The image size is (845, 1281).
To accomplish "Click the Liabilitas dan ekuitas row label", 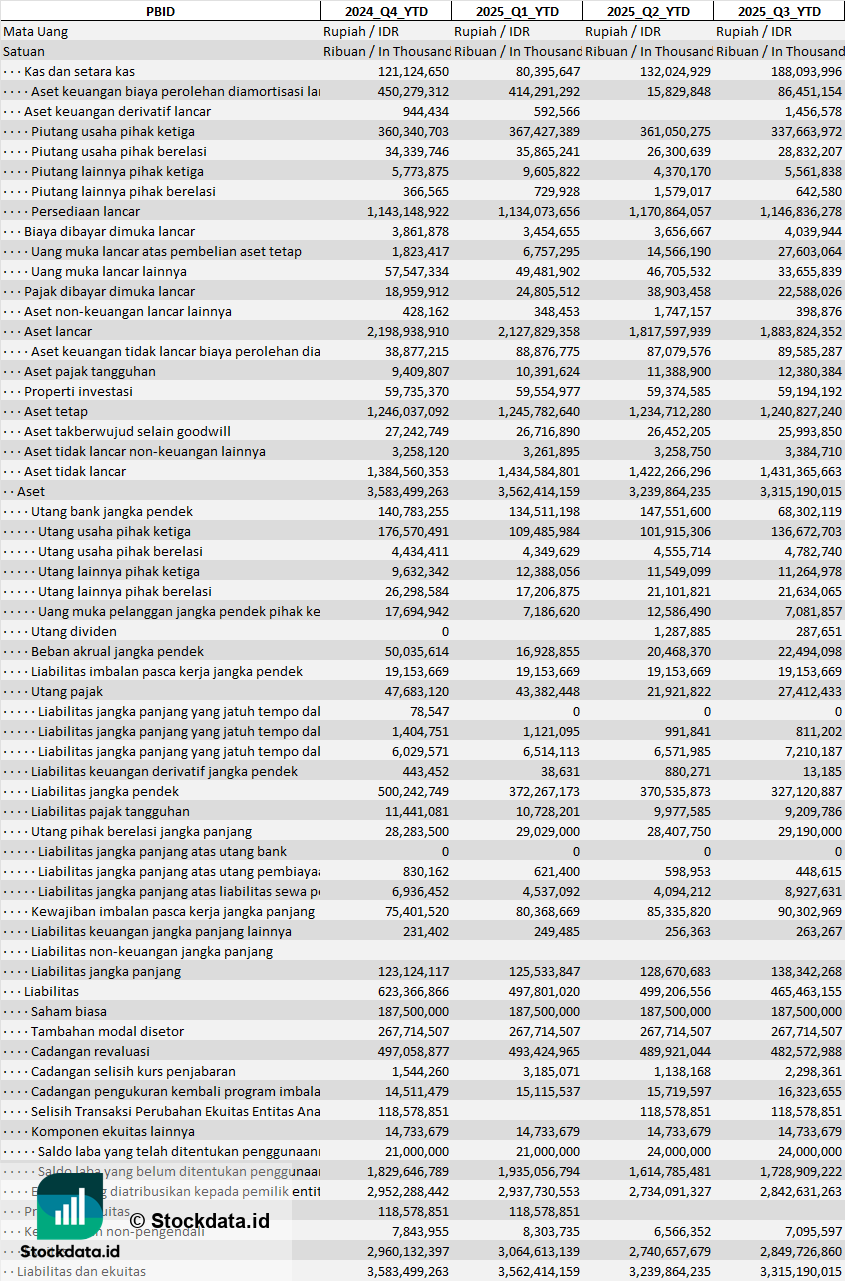I will pos(82,1271).
